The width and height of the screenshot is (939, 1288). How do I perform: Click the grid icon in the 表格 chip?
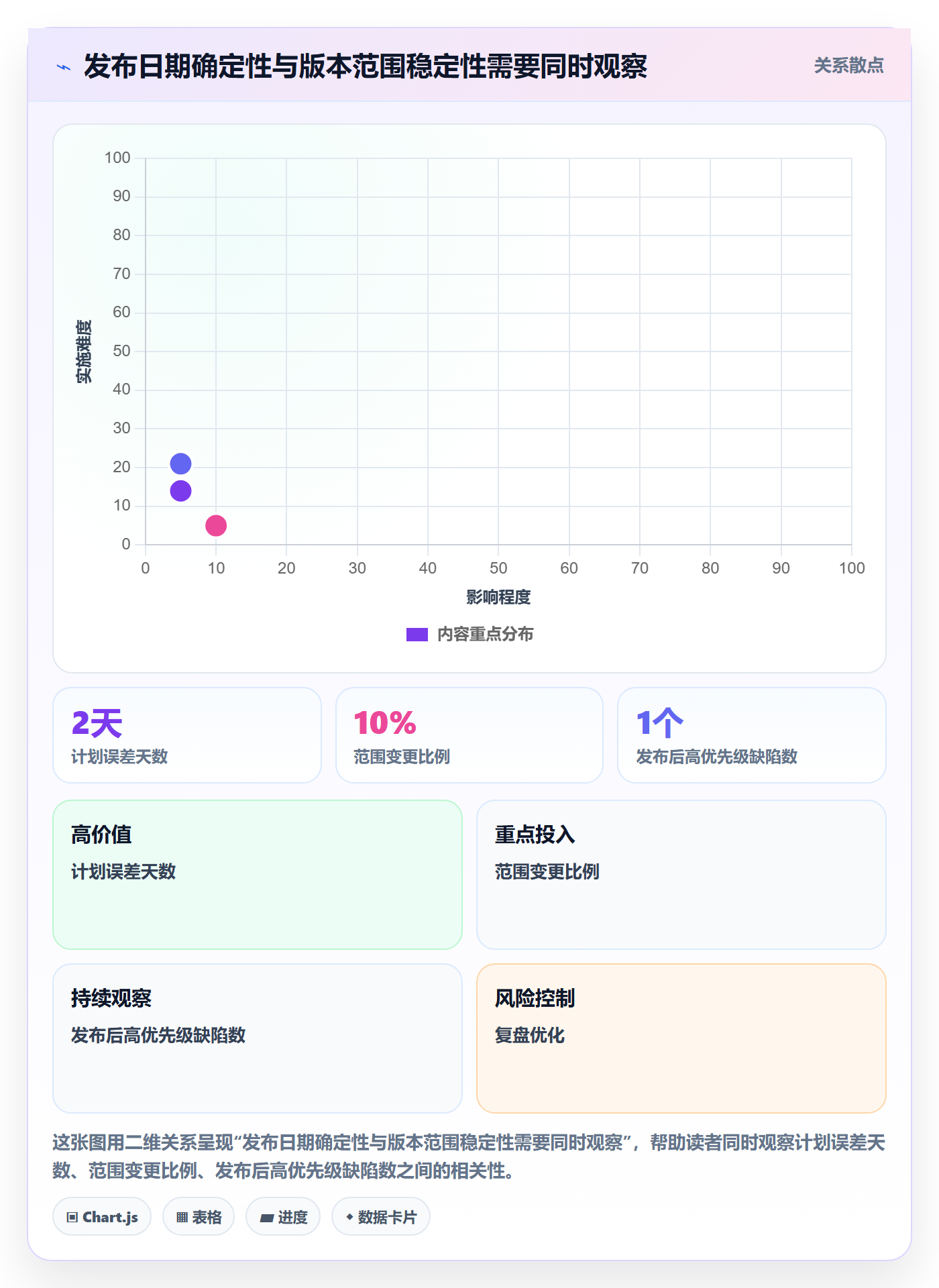[182, 1218]
